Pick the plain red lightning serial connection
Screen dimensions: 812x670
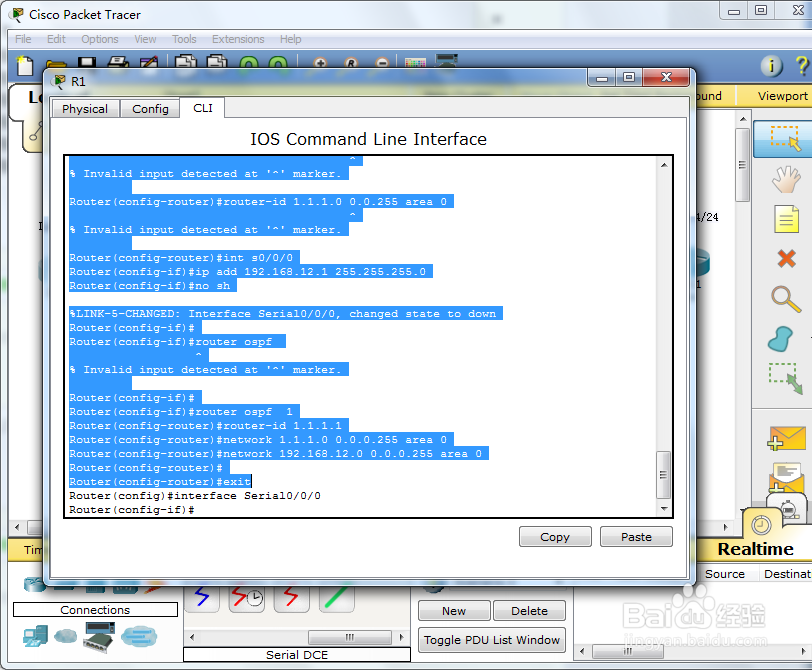[292, 597]
